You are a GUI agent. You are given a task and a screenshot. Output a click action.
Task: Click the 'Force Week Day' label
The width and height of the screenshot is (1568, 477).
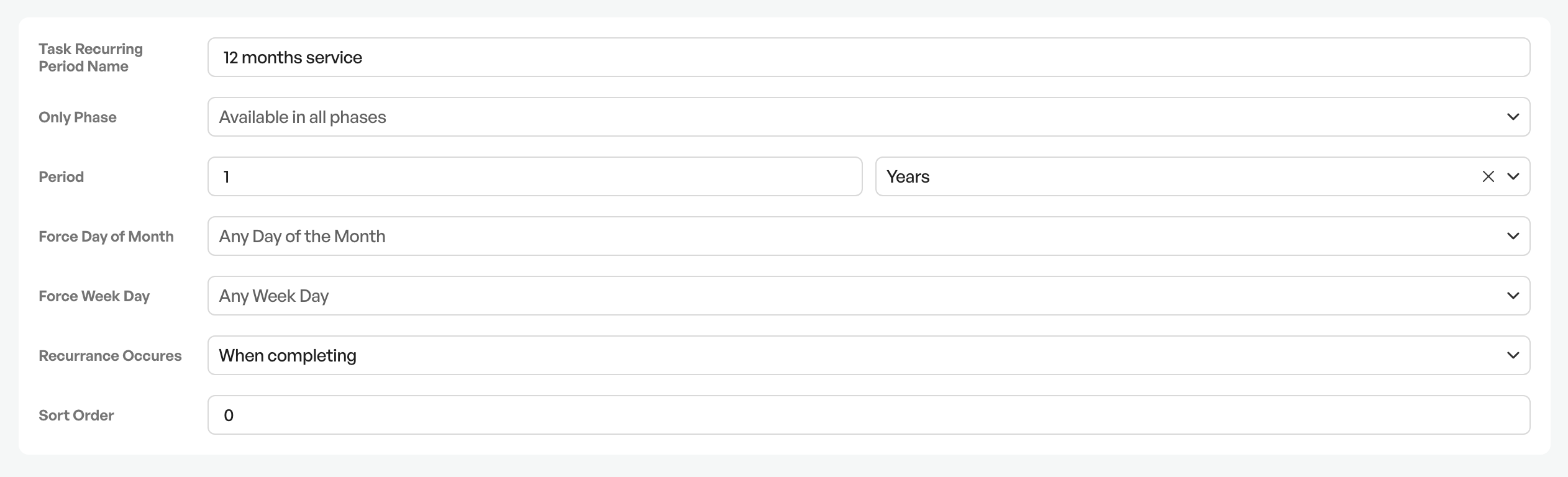[x=94, y=296]
